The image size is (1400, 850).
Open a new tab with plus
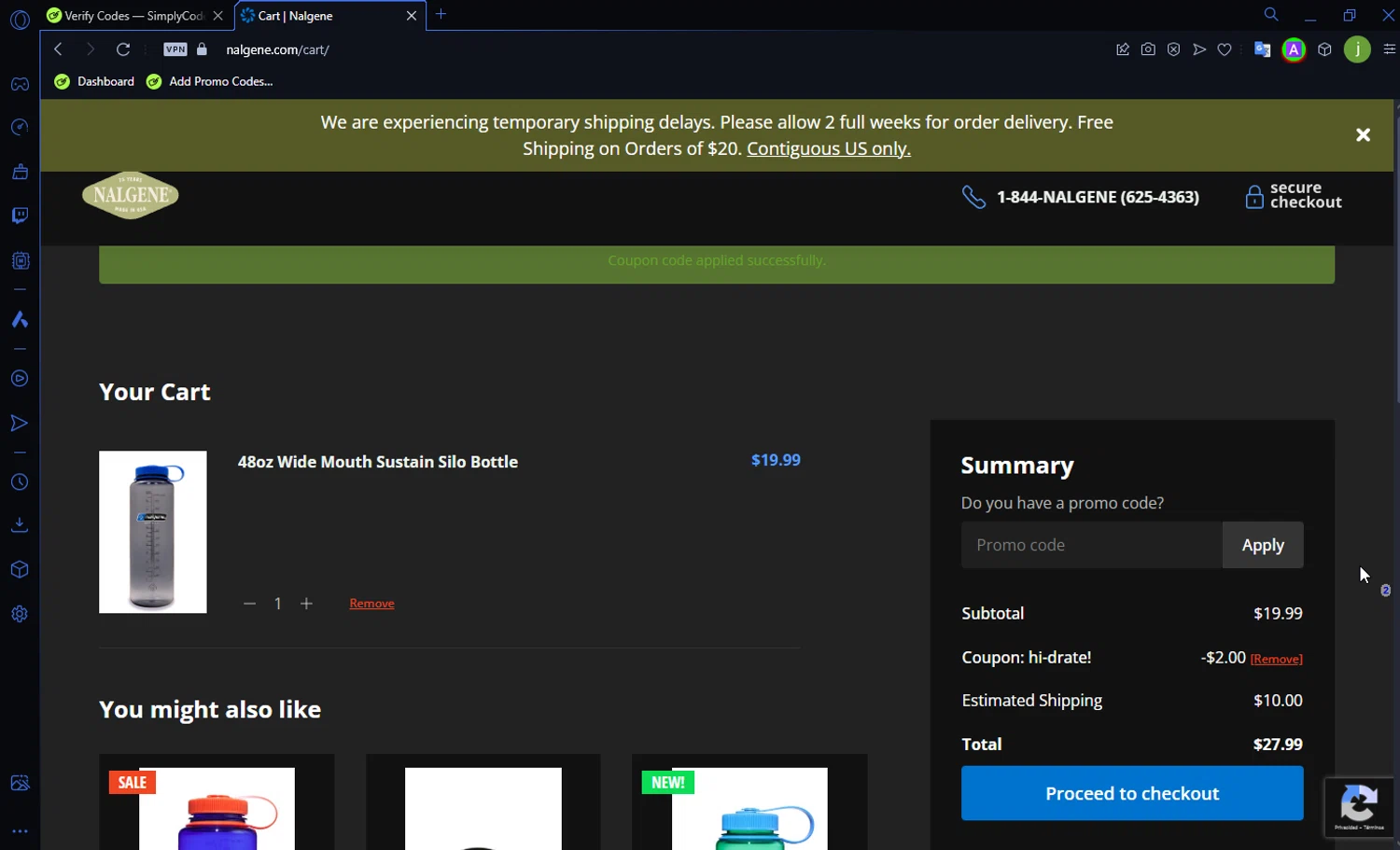(x=441, y=14)
